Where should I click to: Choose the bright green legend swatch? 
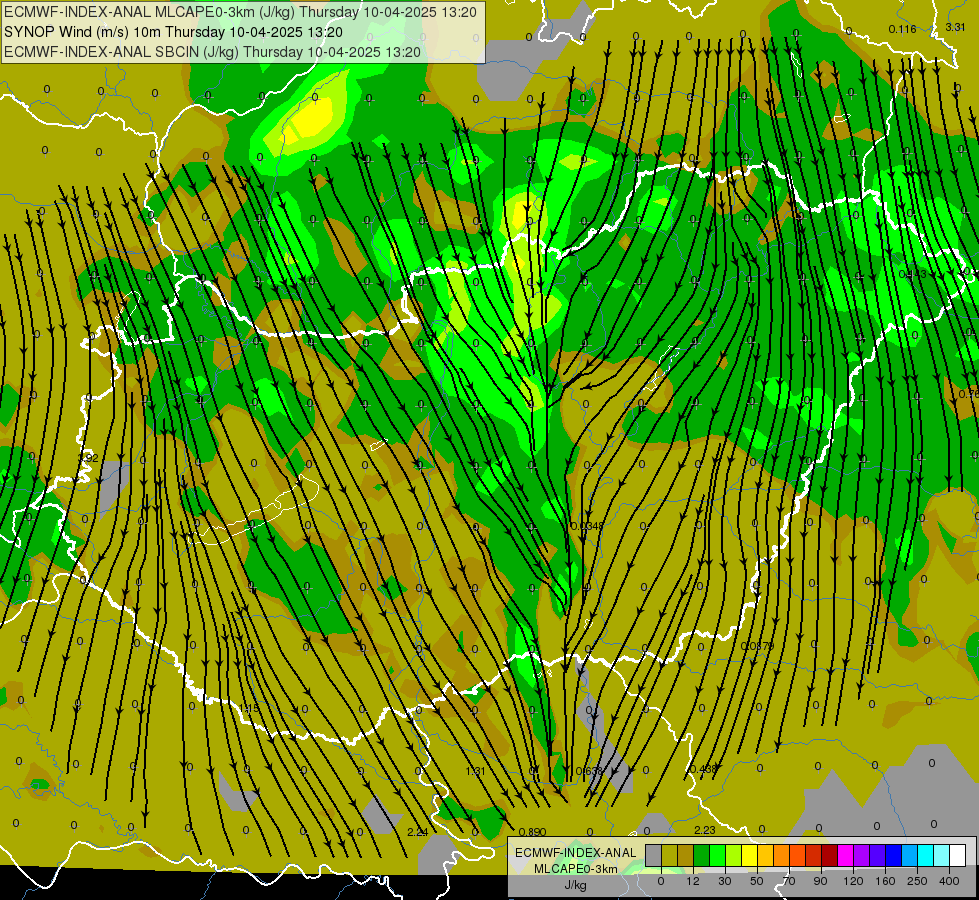[718, 855]
